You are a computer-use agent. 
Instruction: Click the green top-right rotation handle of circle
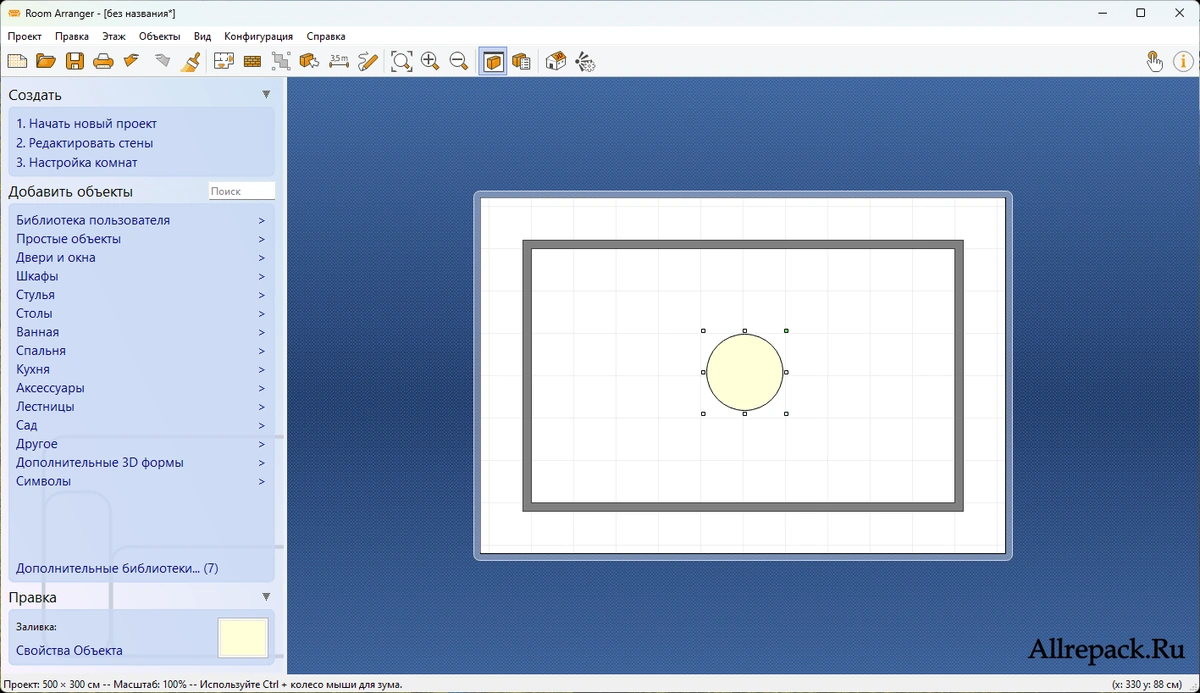786,330
